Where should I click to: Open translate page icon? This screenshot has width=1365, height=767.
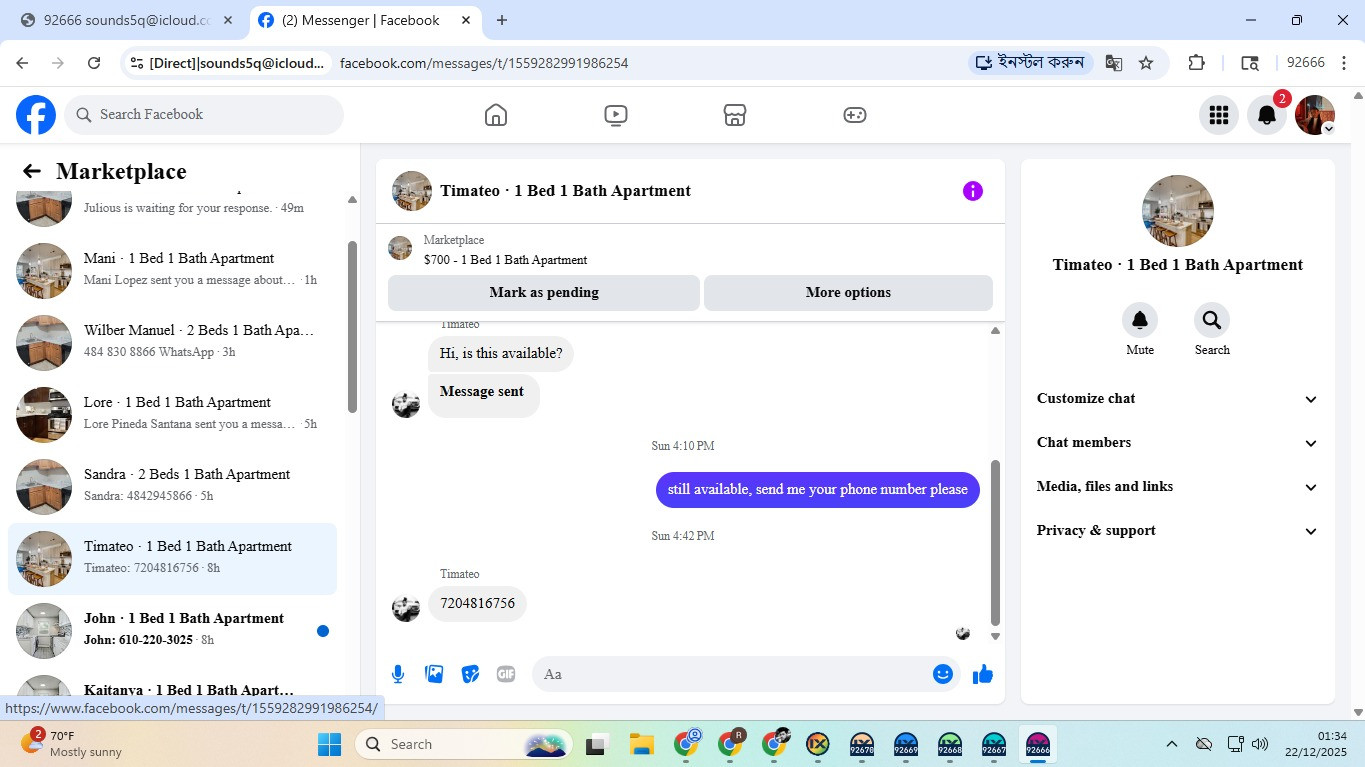tap(1113, 63)
